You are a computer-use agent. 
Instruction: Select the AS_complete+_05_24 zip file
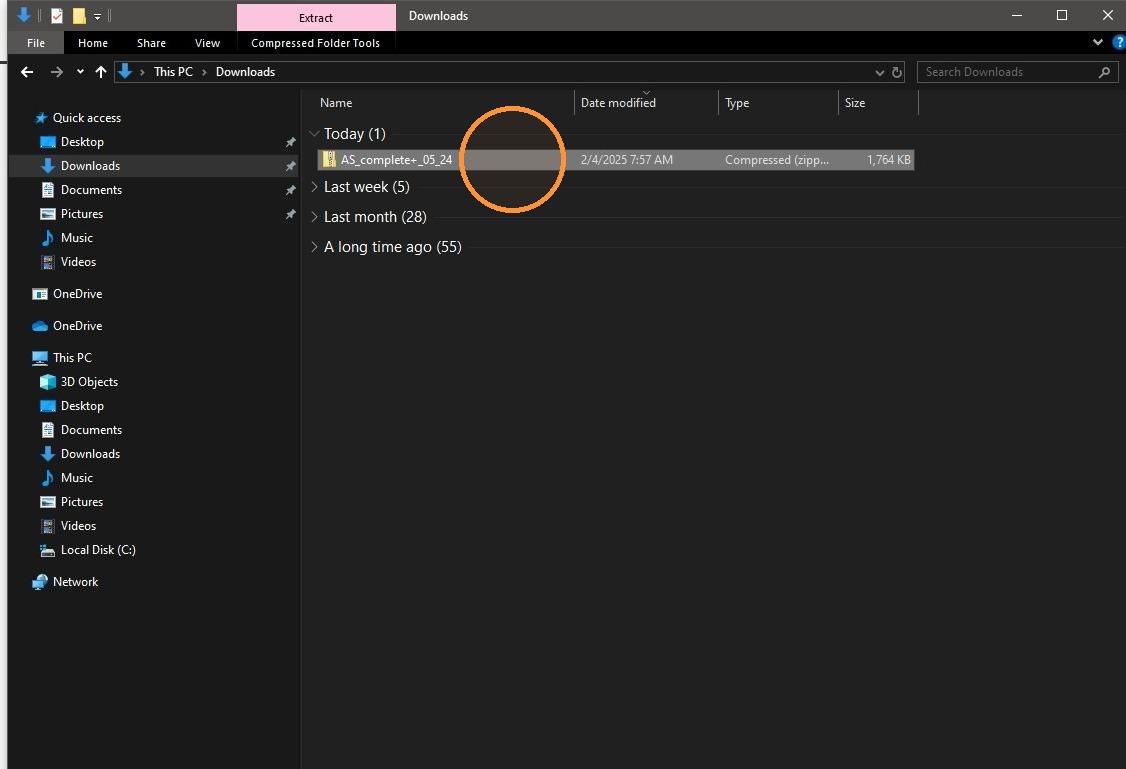615,159
